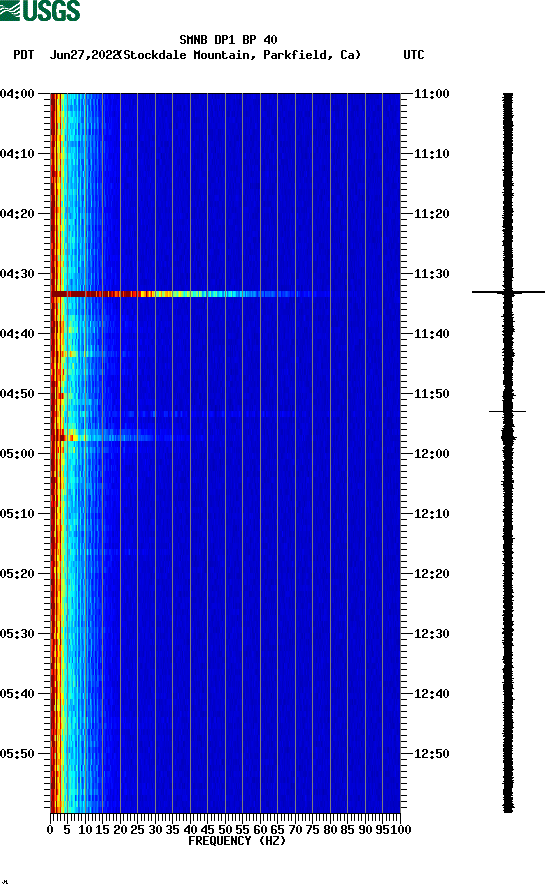
Task: Click the UTC timezone label
Action: pos(414,55)
